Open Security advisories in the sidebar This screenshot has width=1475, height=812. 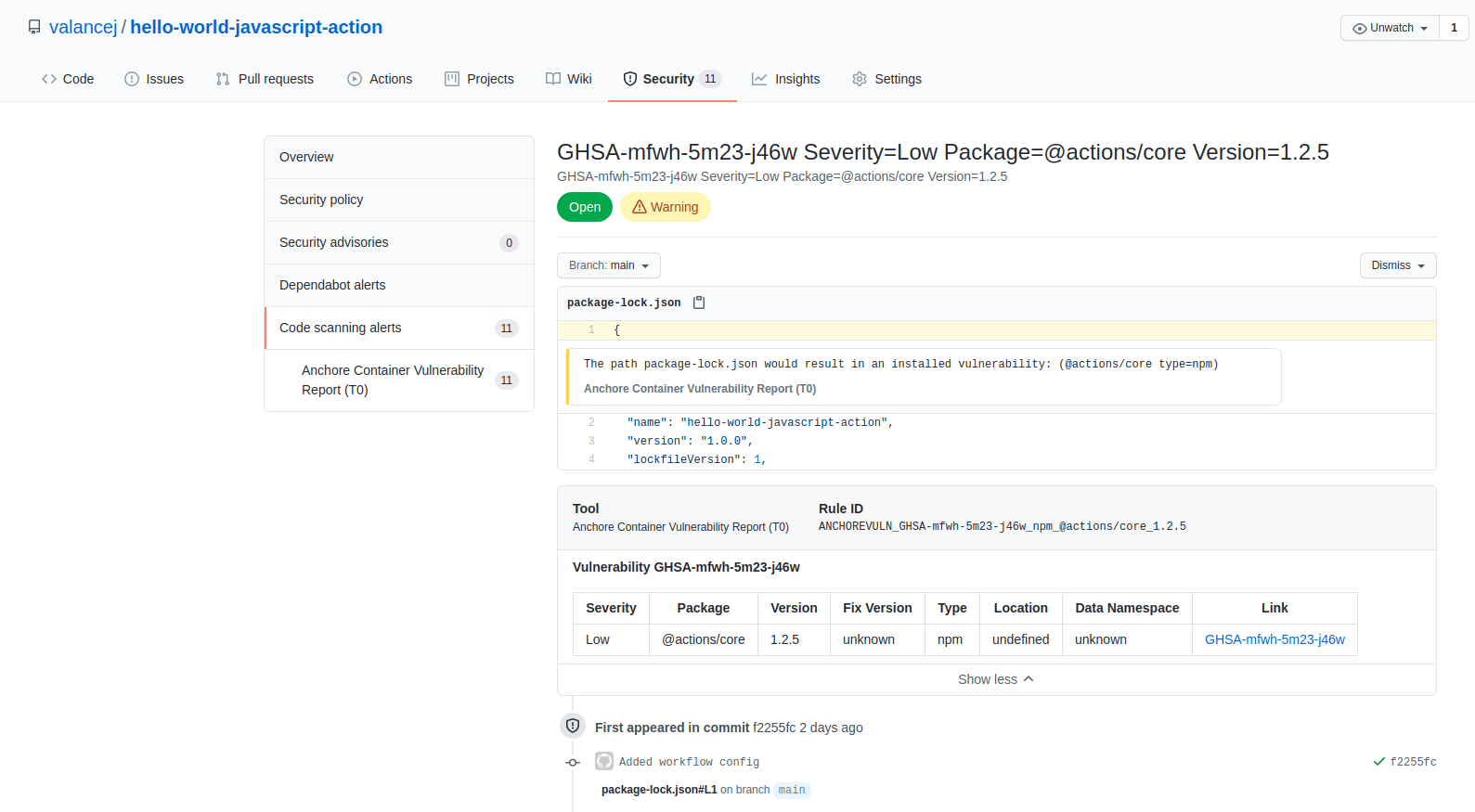(399, 242)
